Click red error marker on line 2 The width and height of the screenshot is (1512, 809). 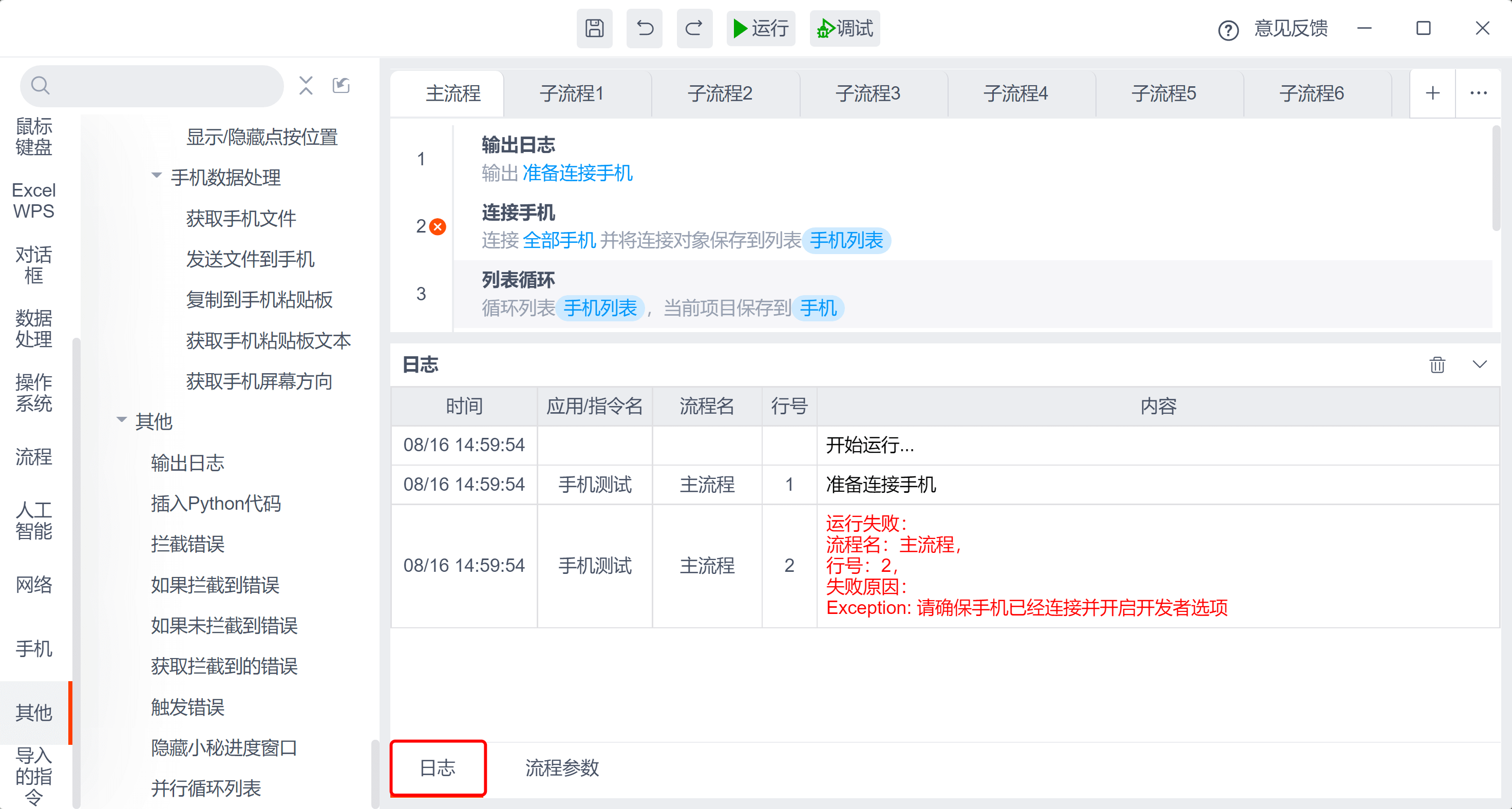click(438, 226)
